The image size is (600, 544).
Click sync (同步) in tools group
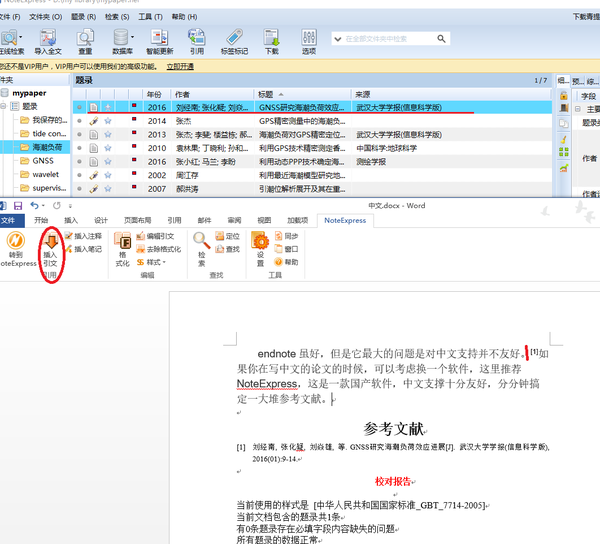click(x=286, y=236)
